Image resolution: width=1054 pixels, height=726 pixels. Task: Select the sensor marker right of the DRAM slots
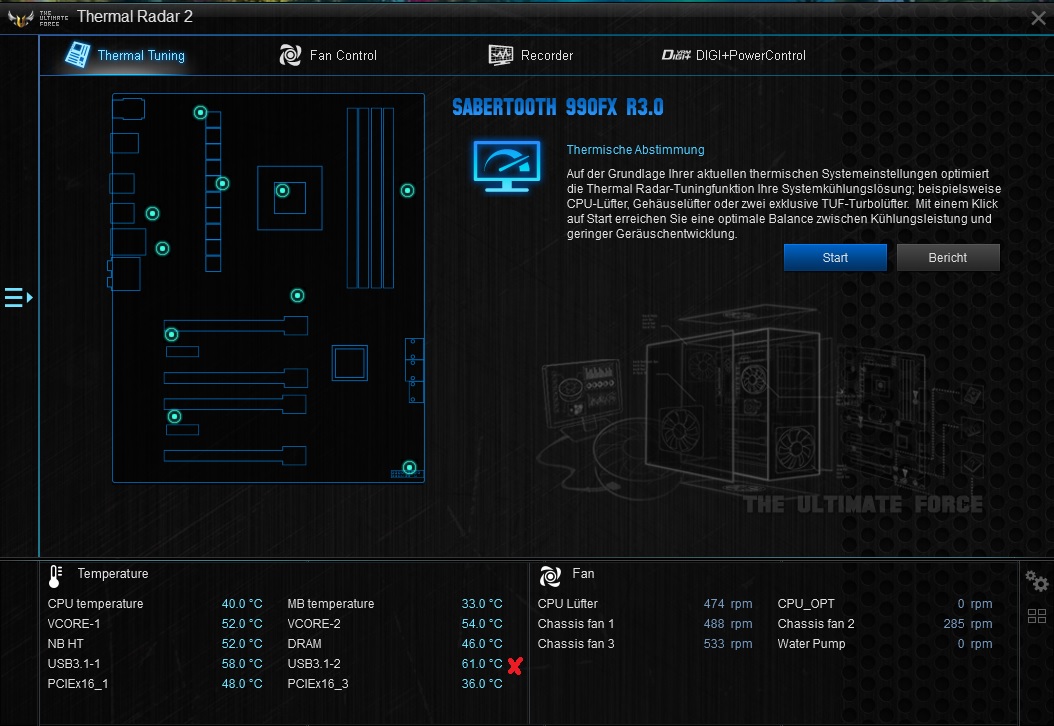[407, 191]
